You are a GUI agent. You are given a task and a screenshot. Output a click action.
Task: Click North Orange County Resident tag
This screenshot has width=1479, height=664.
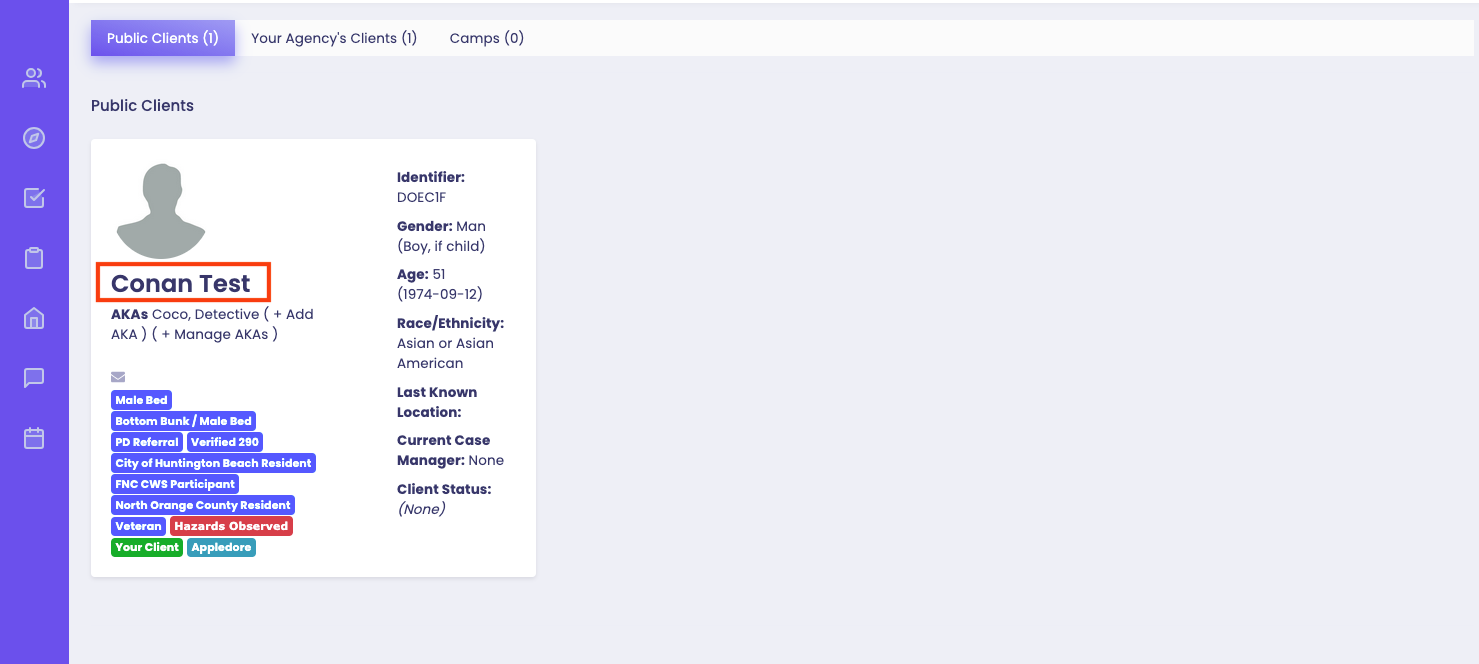point(203,505)
